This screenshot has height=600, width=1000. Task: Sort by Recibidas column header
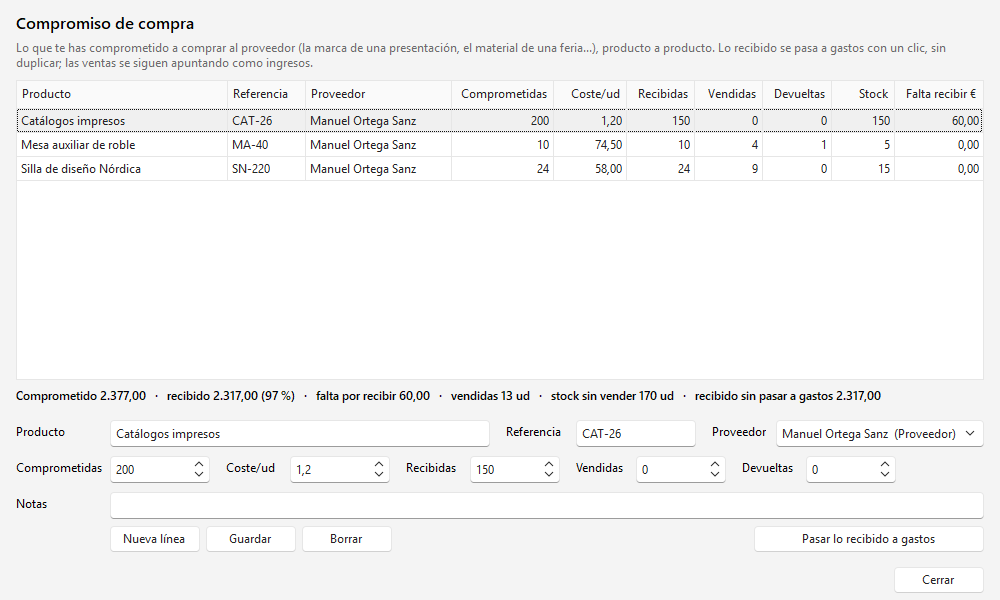(x=661, y=94)
